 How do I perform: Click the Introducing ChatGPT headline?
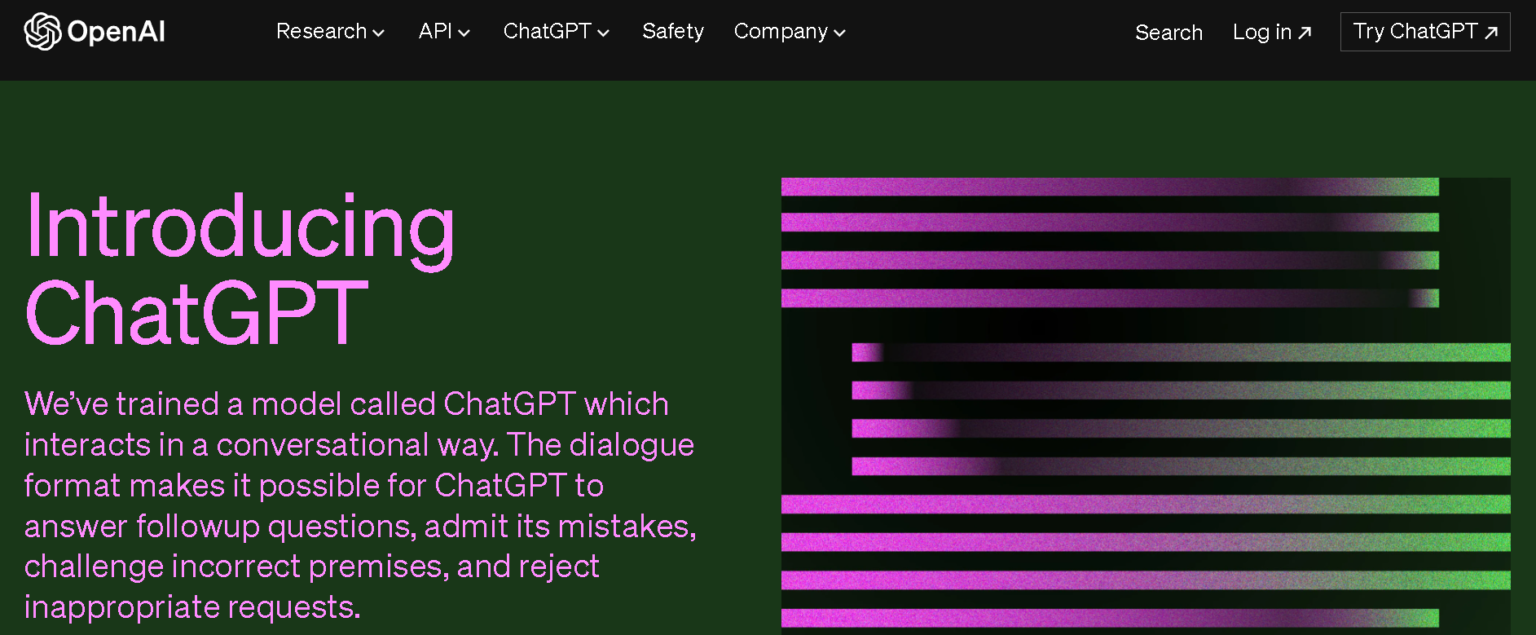pyautogui.click(x=240, y=268)
